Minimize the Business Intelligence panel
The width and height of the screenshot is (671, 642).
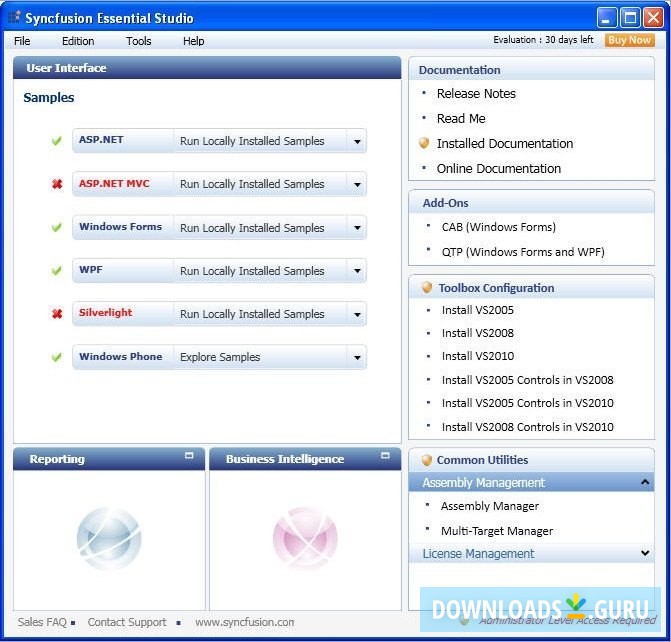point(385,455)
